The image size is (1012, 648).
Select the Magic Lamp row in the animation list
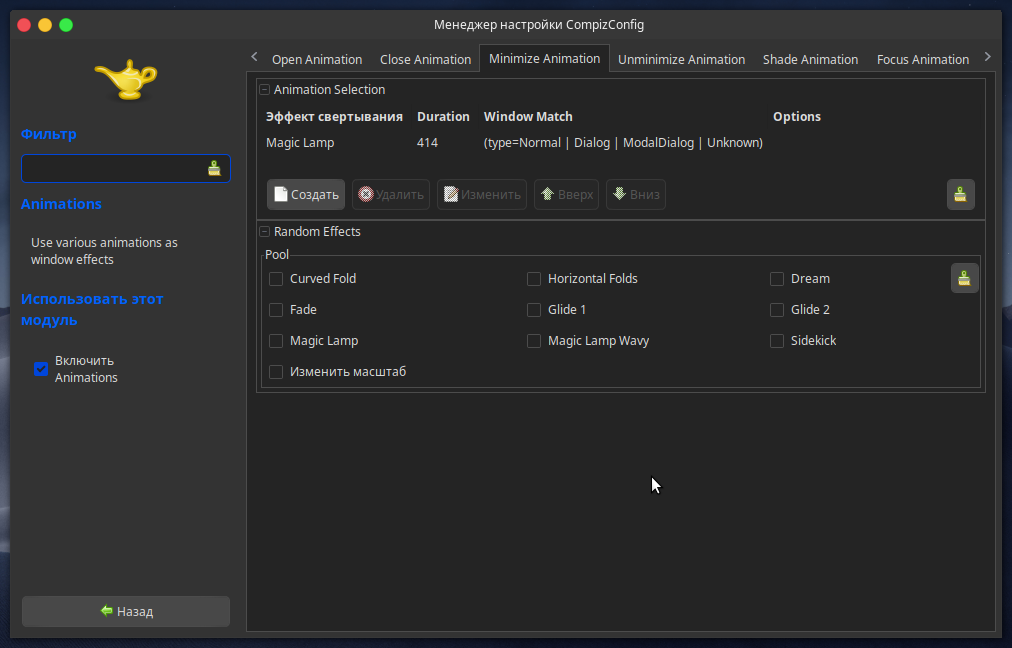pos(620,143)
